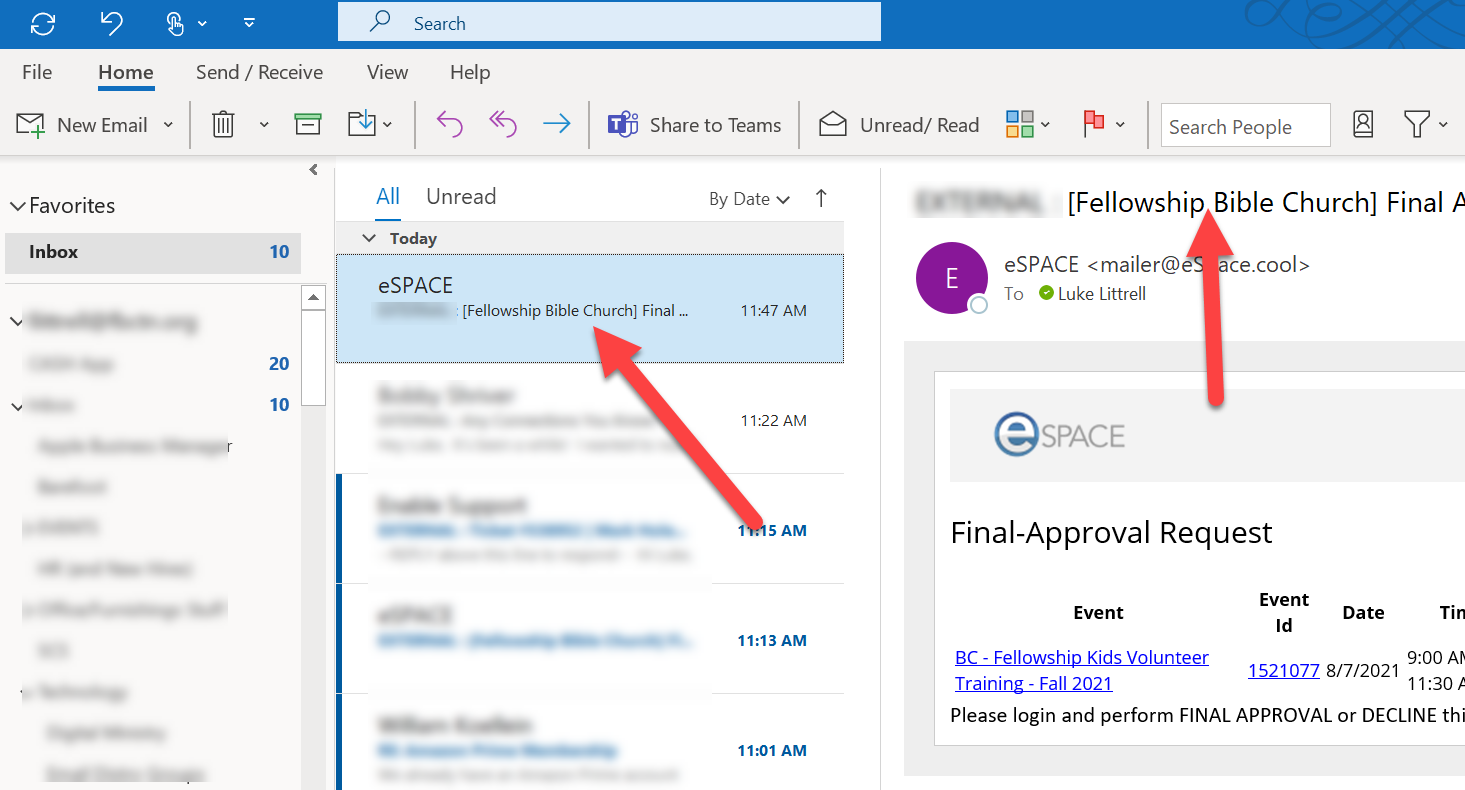The width and height of the screenshot is (1465, 790).
Task: Click Share to Teams button
Action: [695, 125]
